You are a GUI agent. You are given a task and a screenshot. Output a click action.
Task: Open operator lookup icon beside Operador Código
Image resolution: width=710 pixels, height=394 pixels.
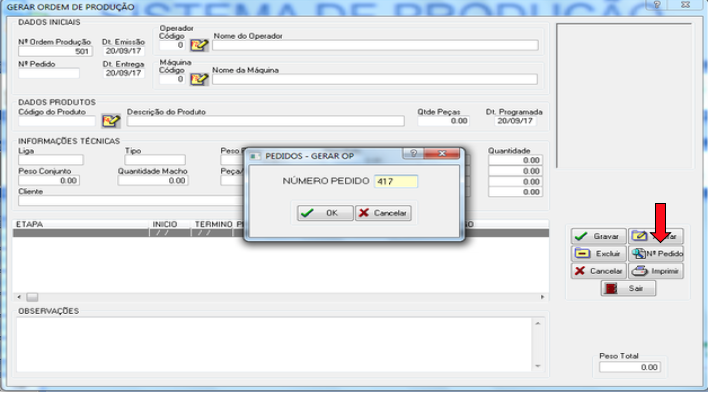[x=199, y=45]
